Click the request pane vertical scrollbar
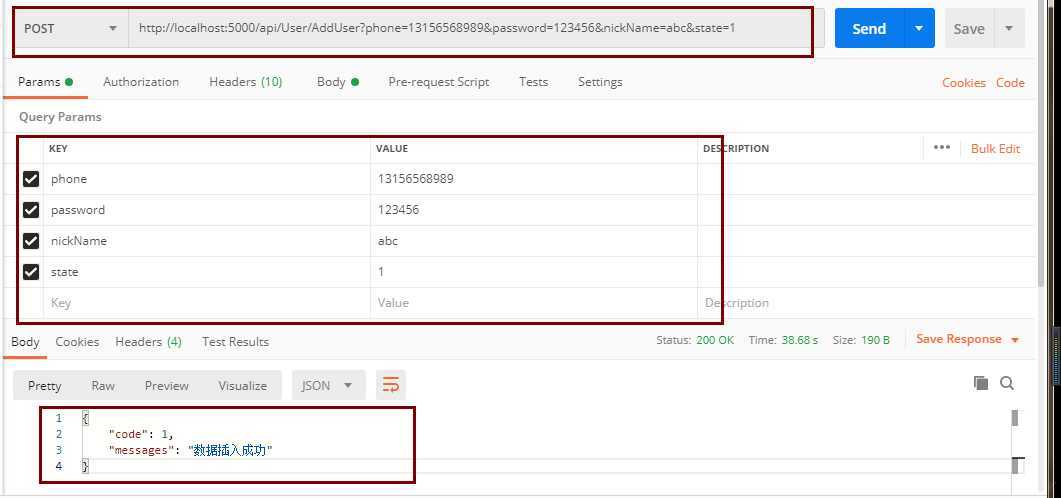 [1041, 145]
